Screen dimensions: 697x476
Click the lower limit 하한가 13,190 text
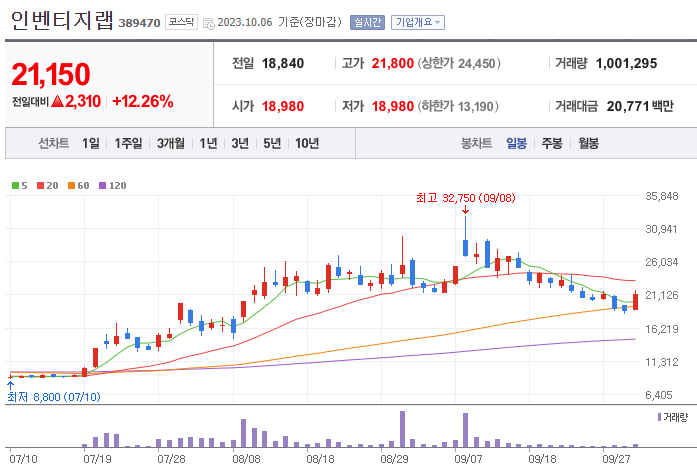(x=458, y=106)
